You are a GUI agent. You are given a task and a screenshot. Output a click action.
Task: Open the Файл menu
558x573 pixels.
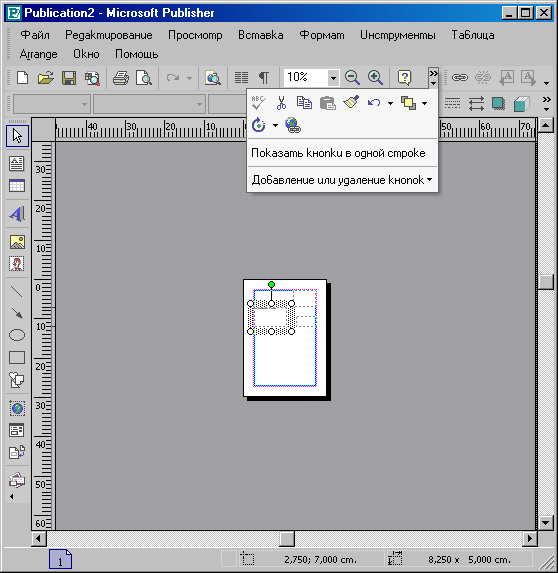point(35,35)
